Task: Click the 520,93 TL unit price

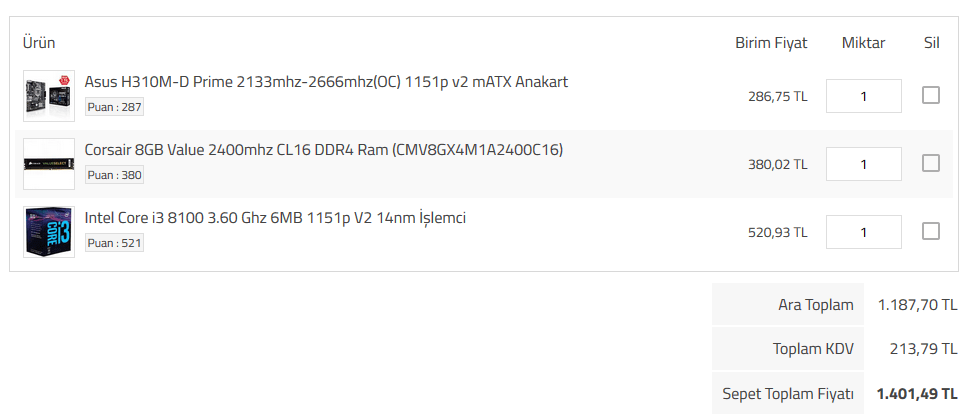Action: point(777,232)
